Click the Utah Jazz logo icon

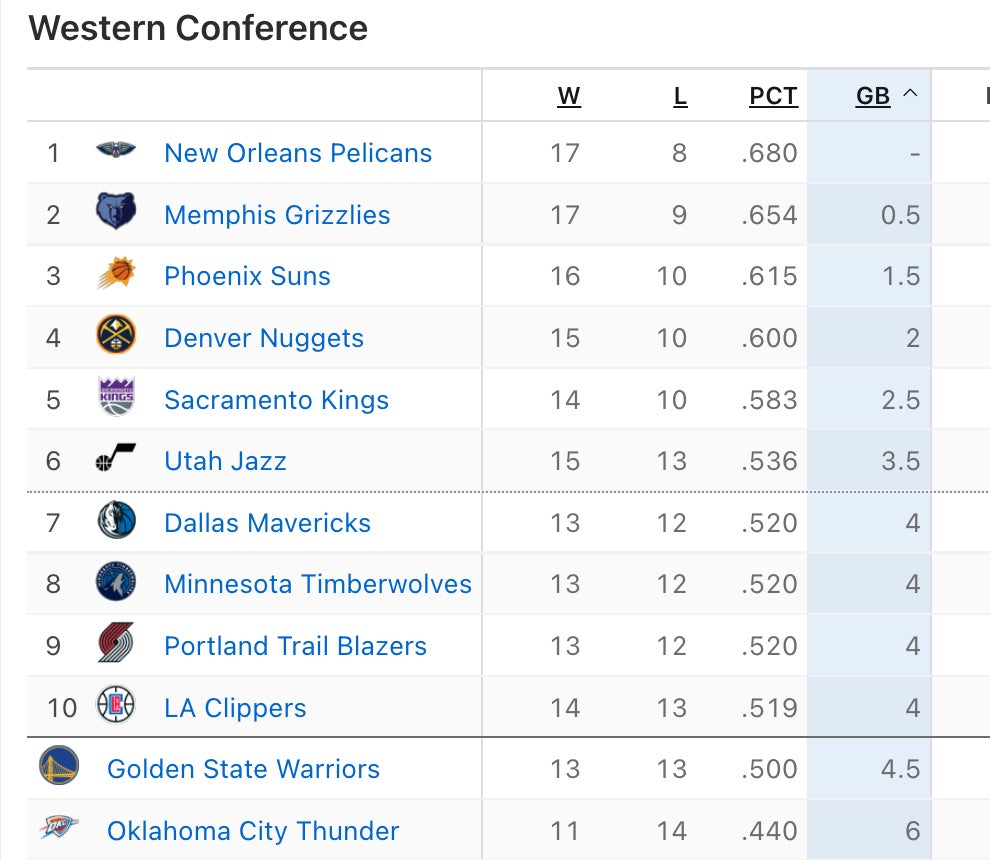point(116,459)
